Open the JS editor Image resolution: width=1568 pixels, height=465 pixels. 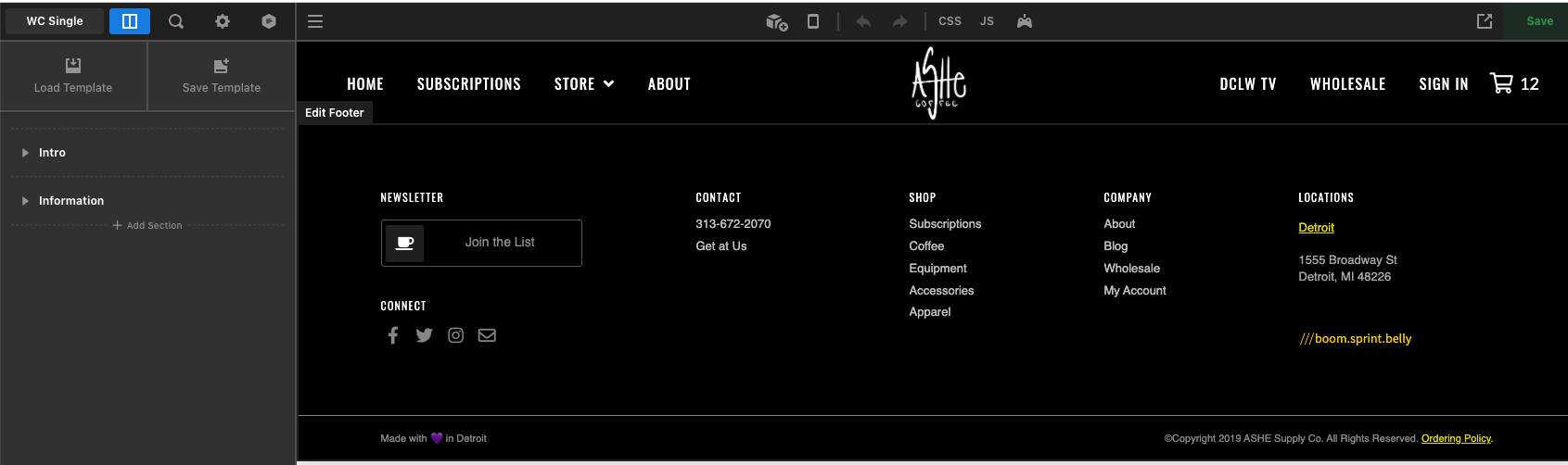tap(987, 21)
